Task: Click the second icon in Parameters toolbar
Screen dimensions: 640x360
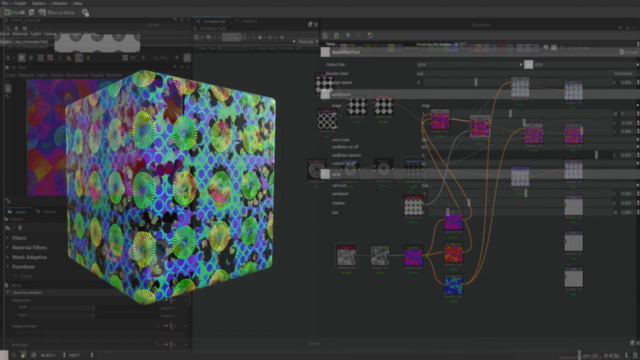Action: tap(336, 36)
